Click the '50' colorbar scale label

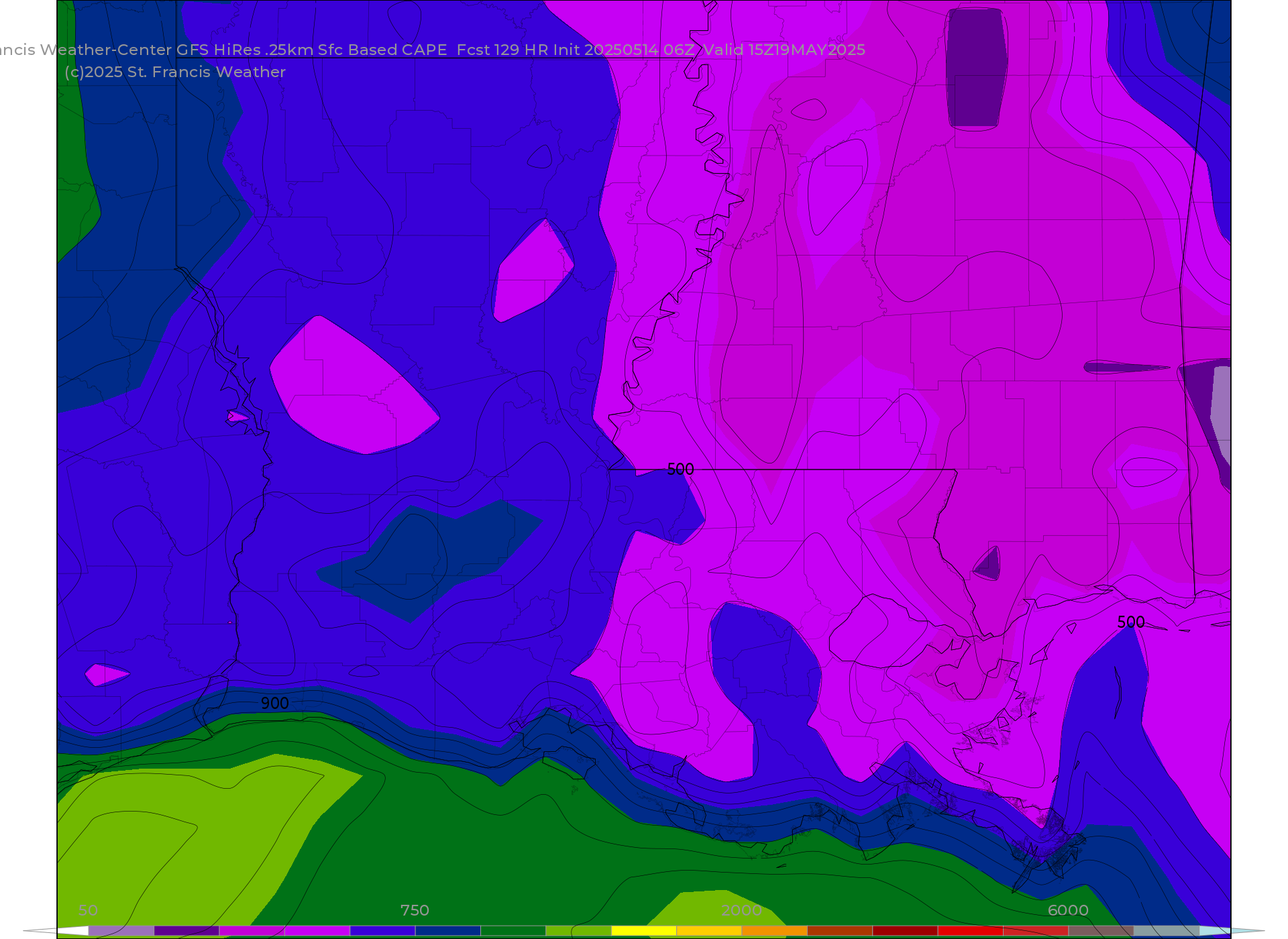pos(88,910)
